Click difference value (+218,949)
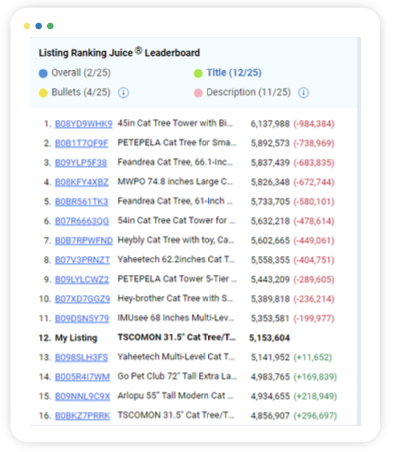Screen dimensions: 393x452 tap(315, 396)
